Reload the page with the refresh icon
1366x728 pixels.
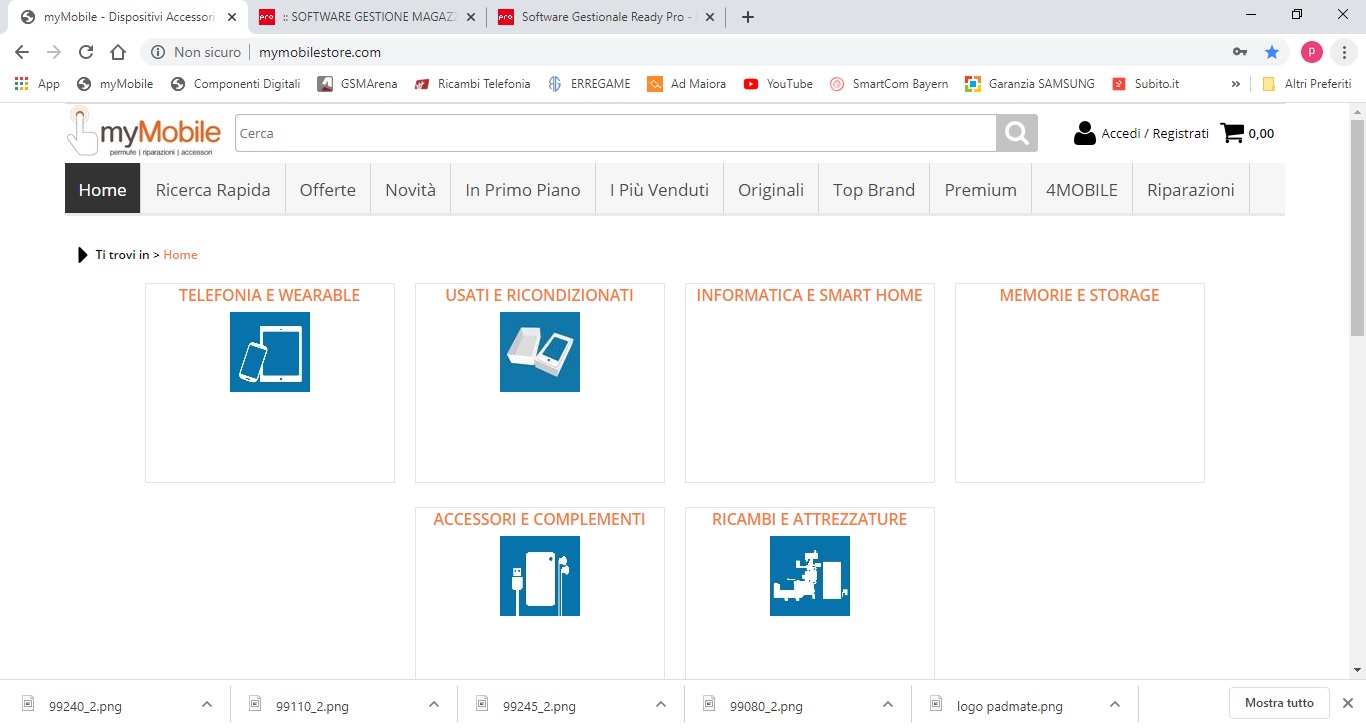(86, 52)
